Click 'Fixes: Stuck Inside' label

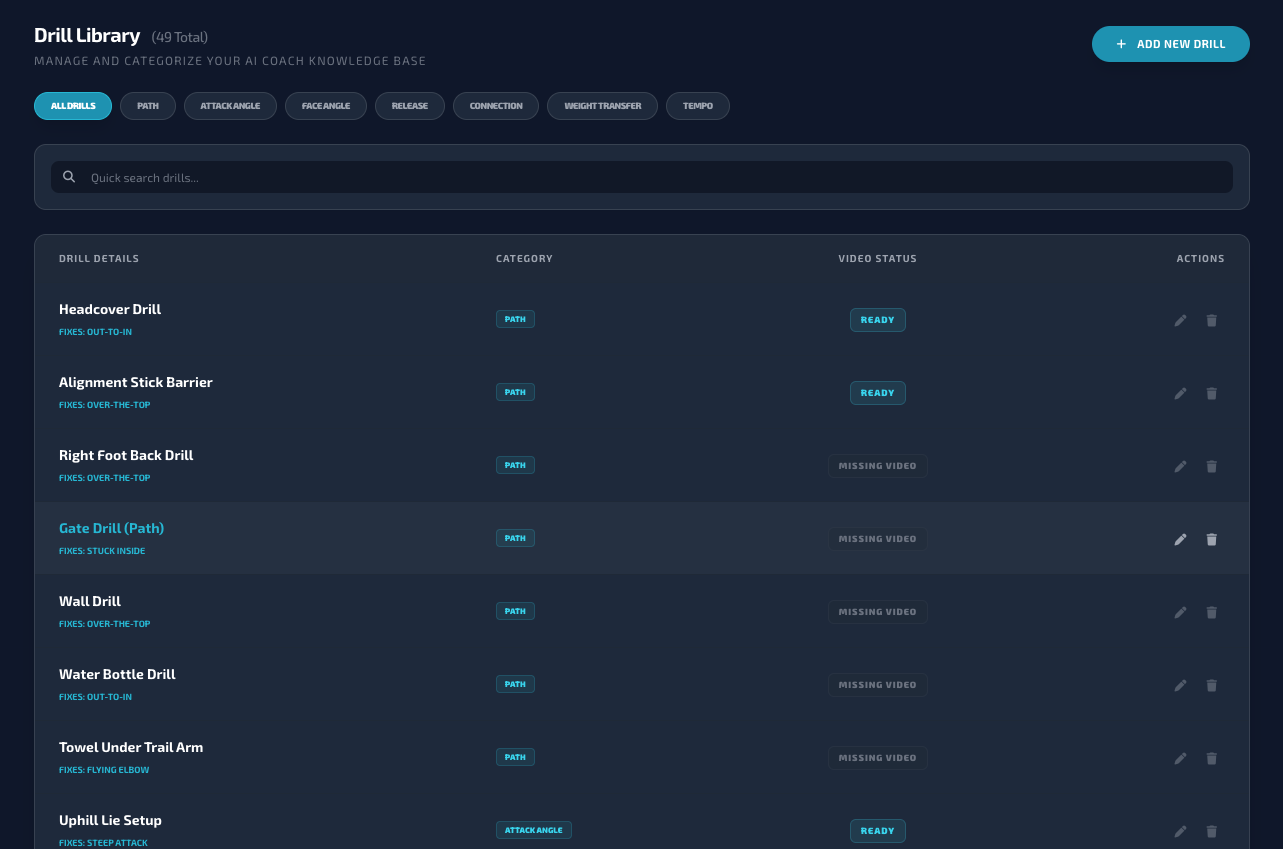pyautogui.click(x=102, y=551)
